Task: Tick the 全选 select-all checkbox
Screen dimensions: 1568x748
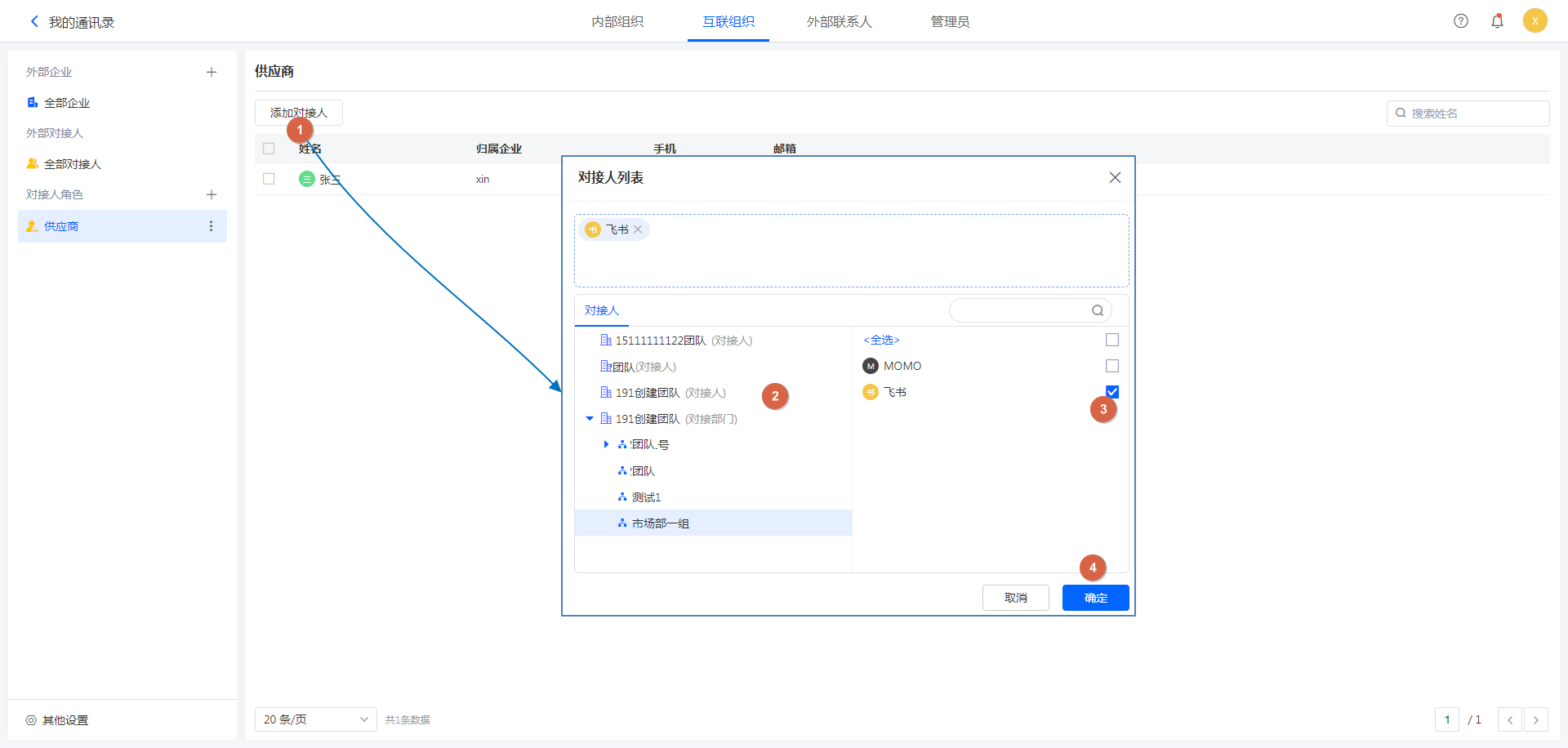Action: (1111, 340)
